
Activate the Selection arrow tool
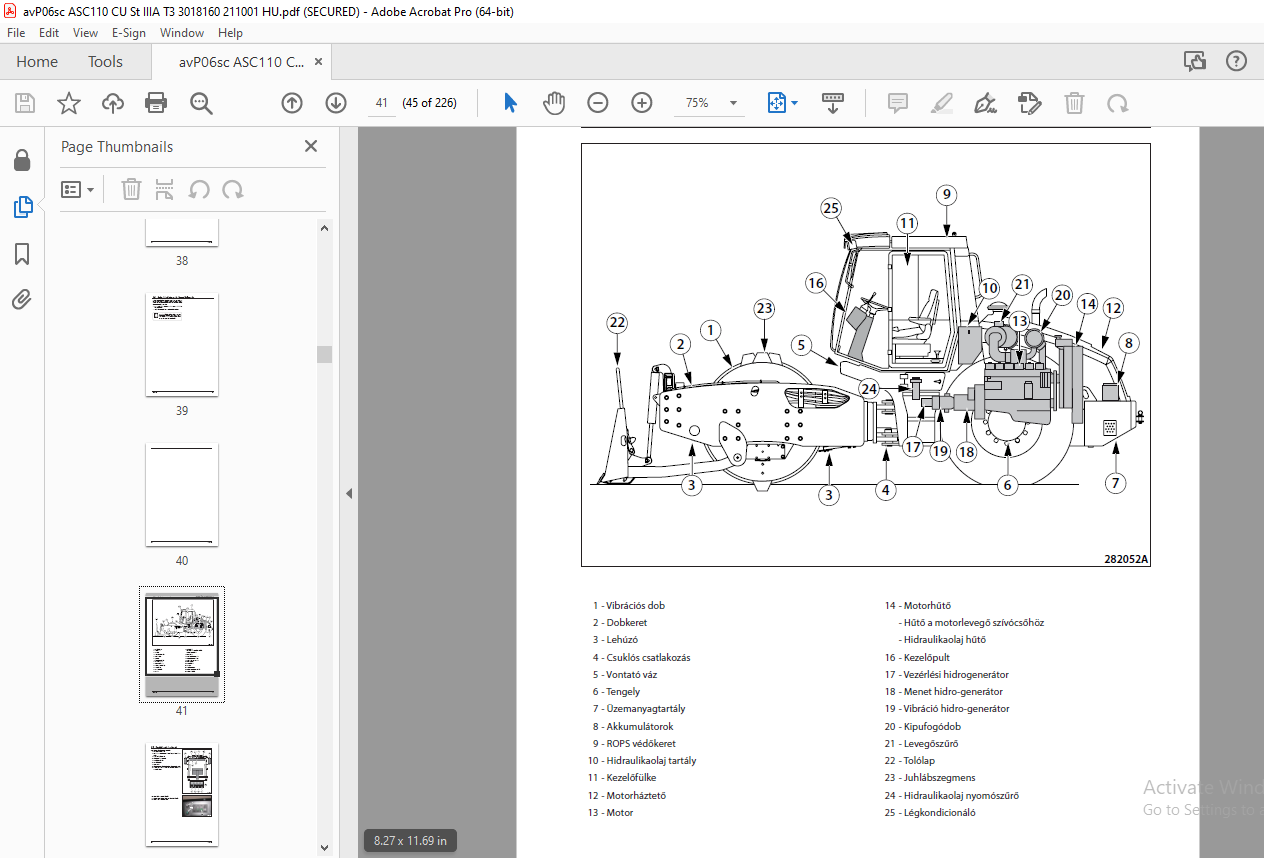point(511,103)
